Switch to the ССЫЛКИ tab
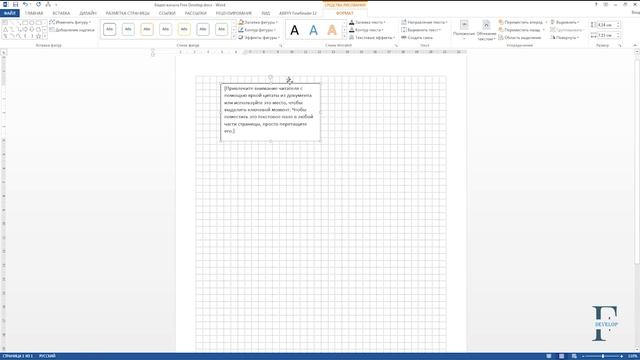The height and width of the screenshot is (360, 640). (x=167, y=13)
